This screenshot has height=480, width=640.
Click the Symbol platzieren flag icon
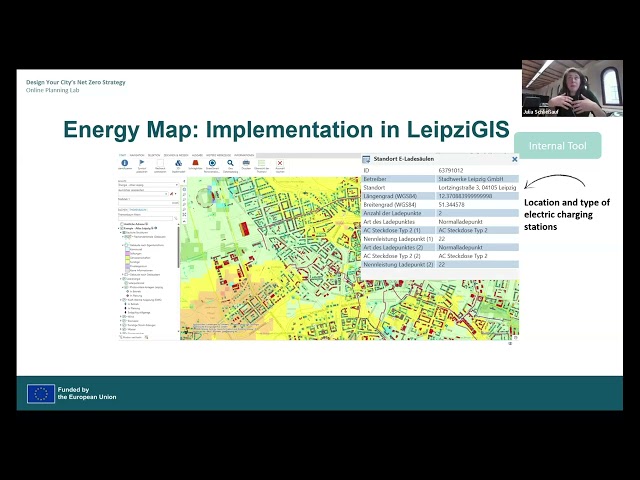[x=142, y=162]
